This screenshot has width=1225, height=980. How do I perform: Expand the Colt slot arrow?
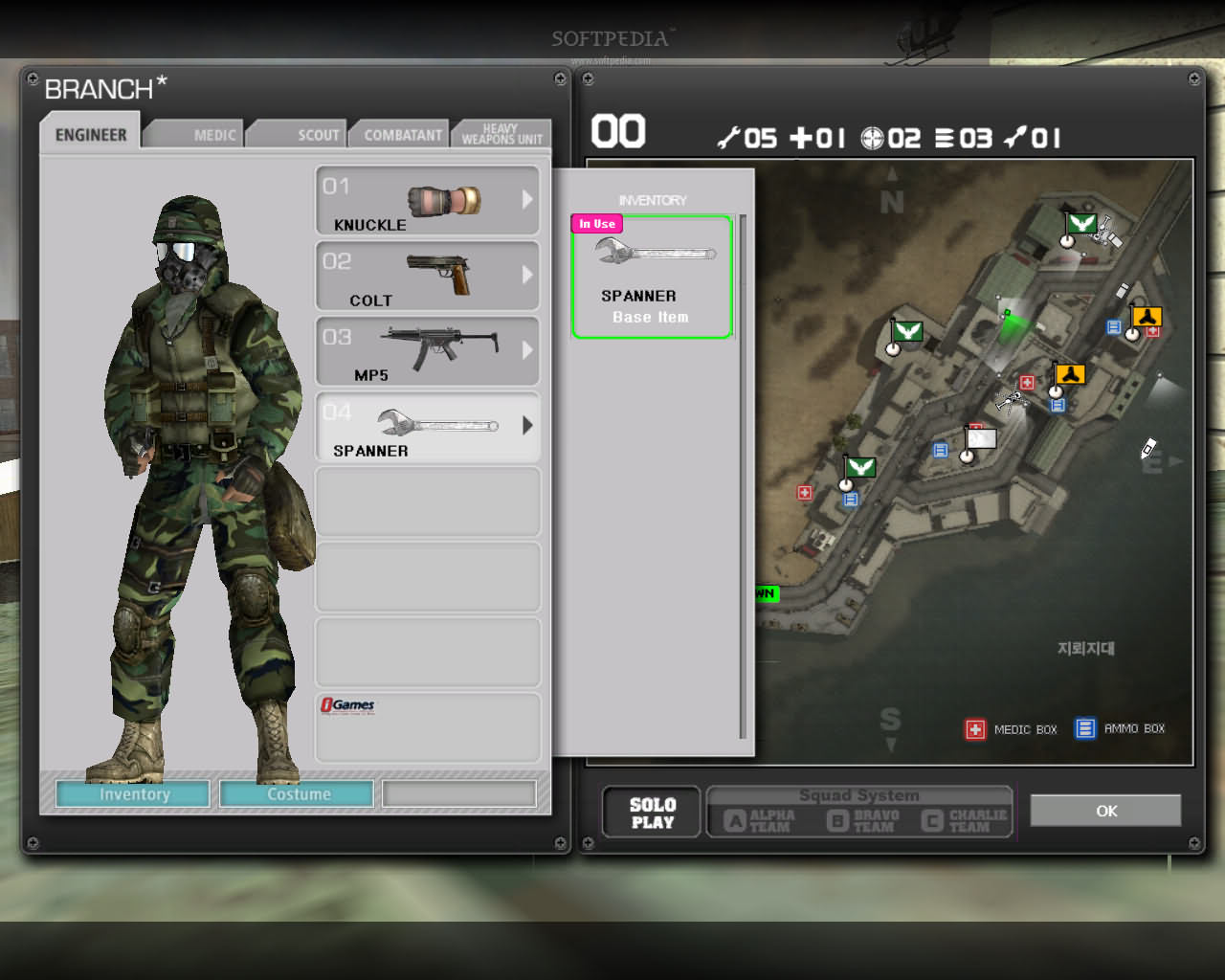[527, 275]
